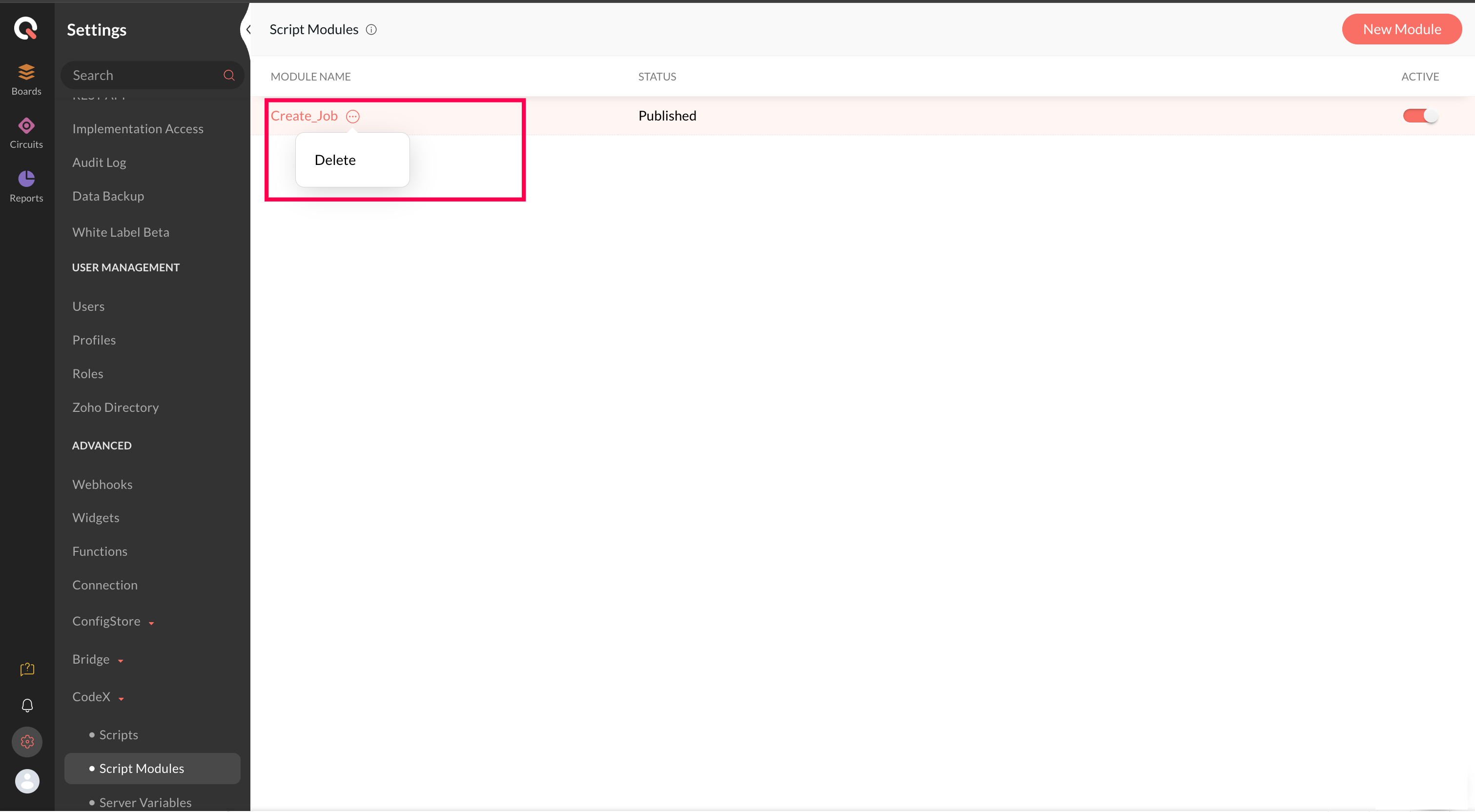Select Delete from the popup menu
This screenshot has height=812, width=1475.
coord(335,160)
